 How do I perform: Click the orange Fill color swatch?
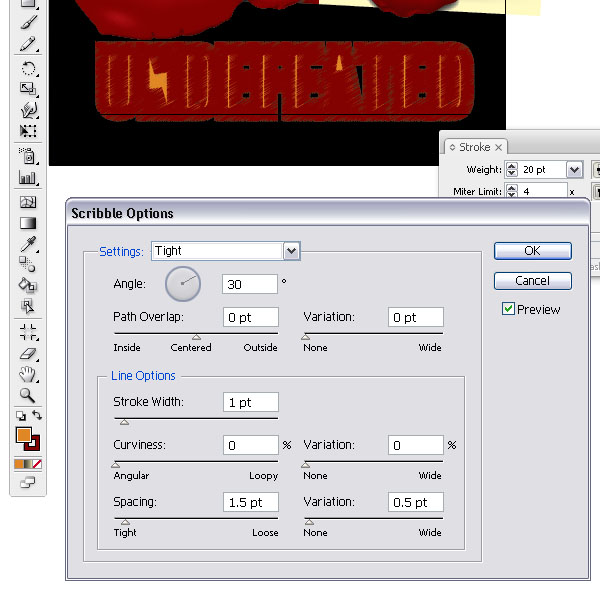pyautogui.click(x=23, y=435)
